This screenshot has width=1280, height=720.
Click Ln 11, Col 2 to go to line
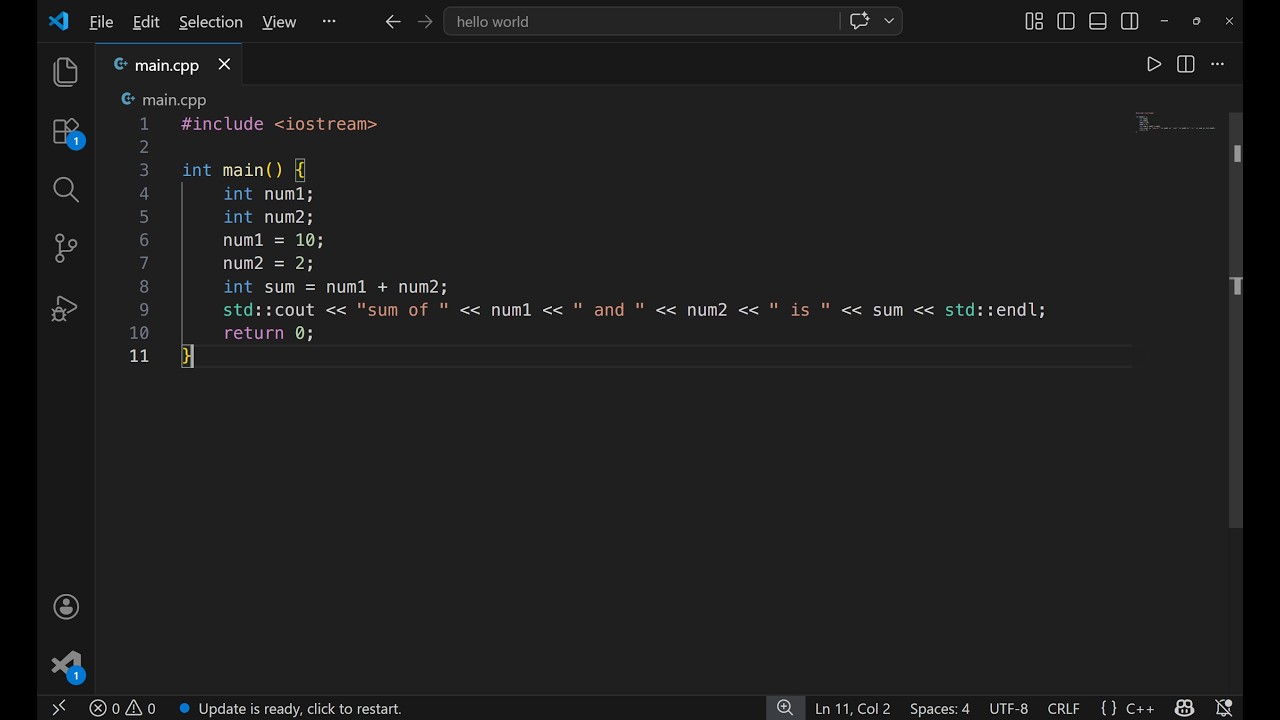click(852, 708)
